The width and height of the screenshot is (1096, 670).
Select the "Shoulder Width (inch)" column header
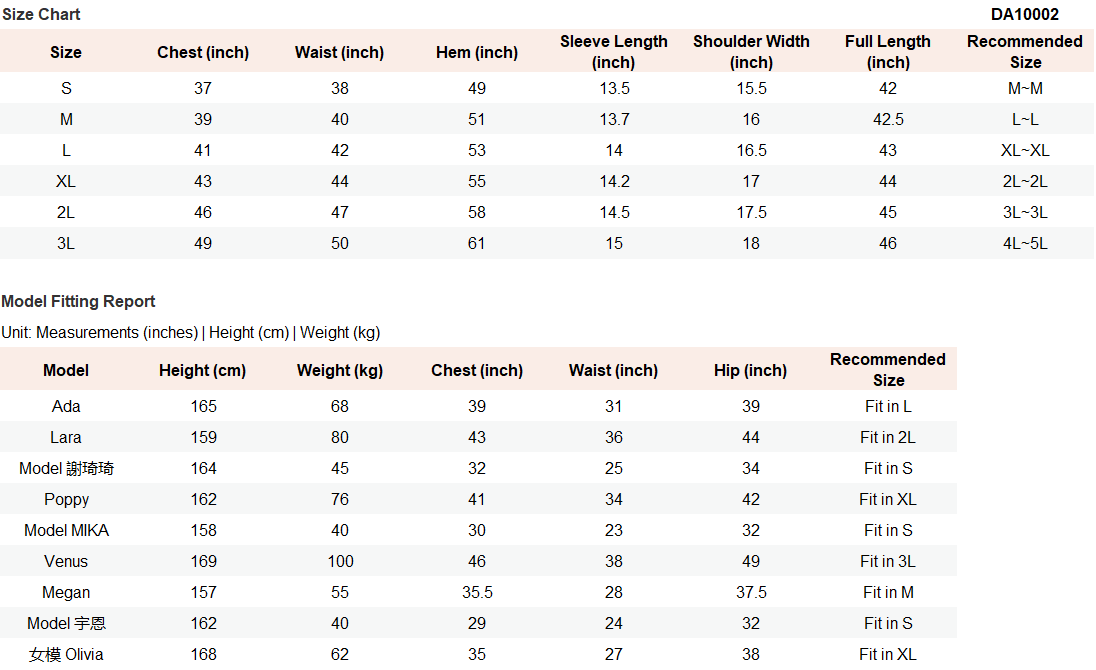tap(751, 52)
